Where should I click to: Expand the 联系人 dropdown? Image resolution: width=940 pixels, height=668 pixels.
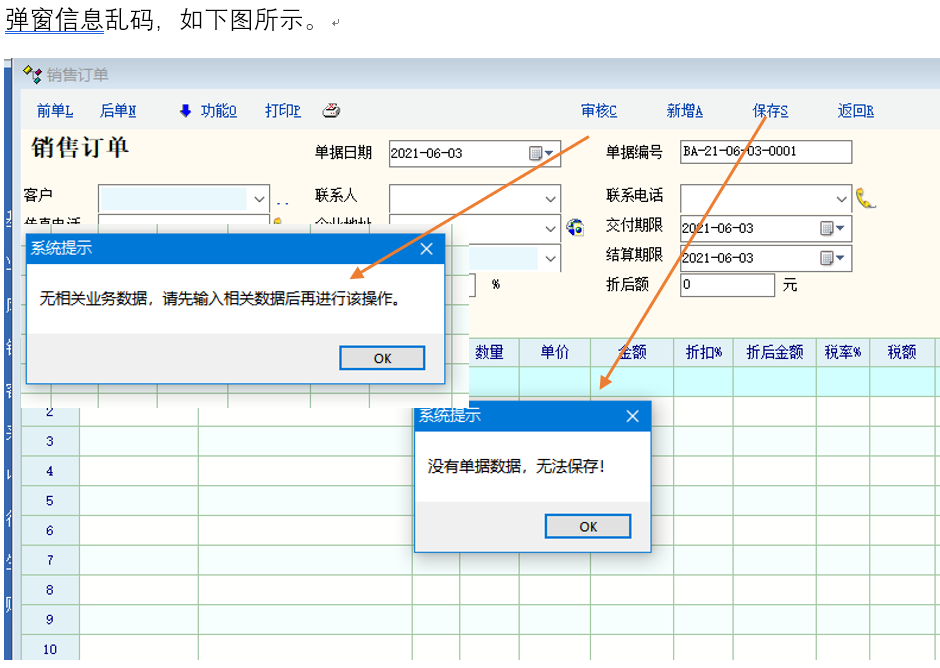click(551, 198)
